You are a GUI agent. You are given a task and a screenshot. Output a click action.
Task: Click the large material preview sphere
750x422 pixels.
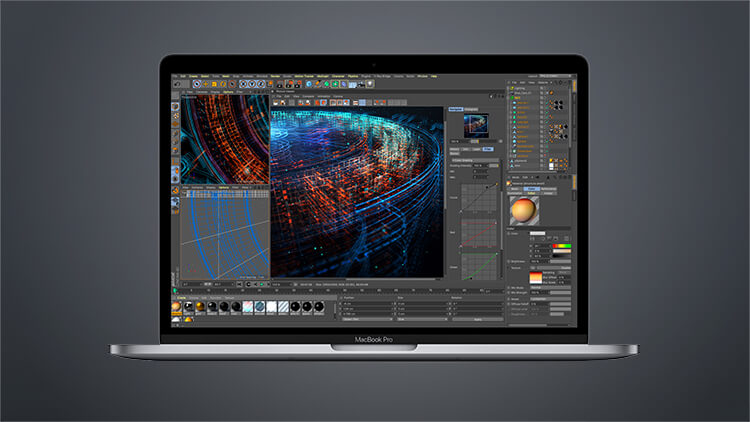point(523,211)
